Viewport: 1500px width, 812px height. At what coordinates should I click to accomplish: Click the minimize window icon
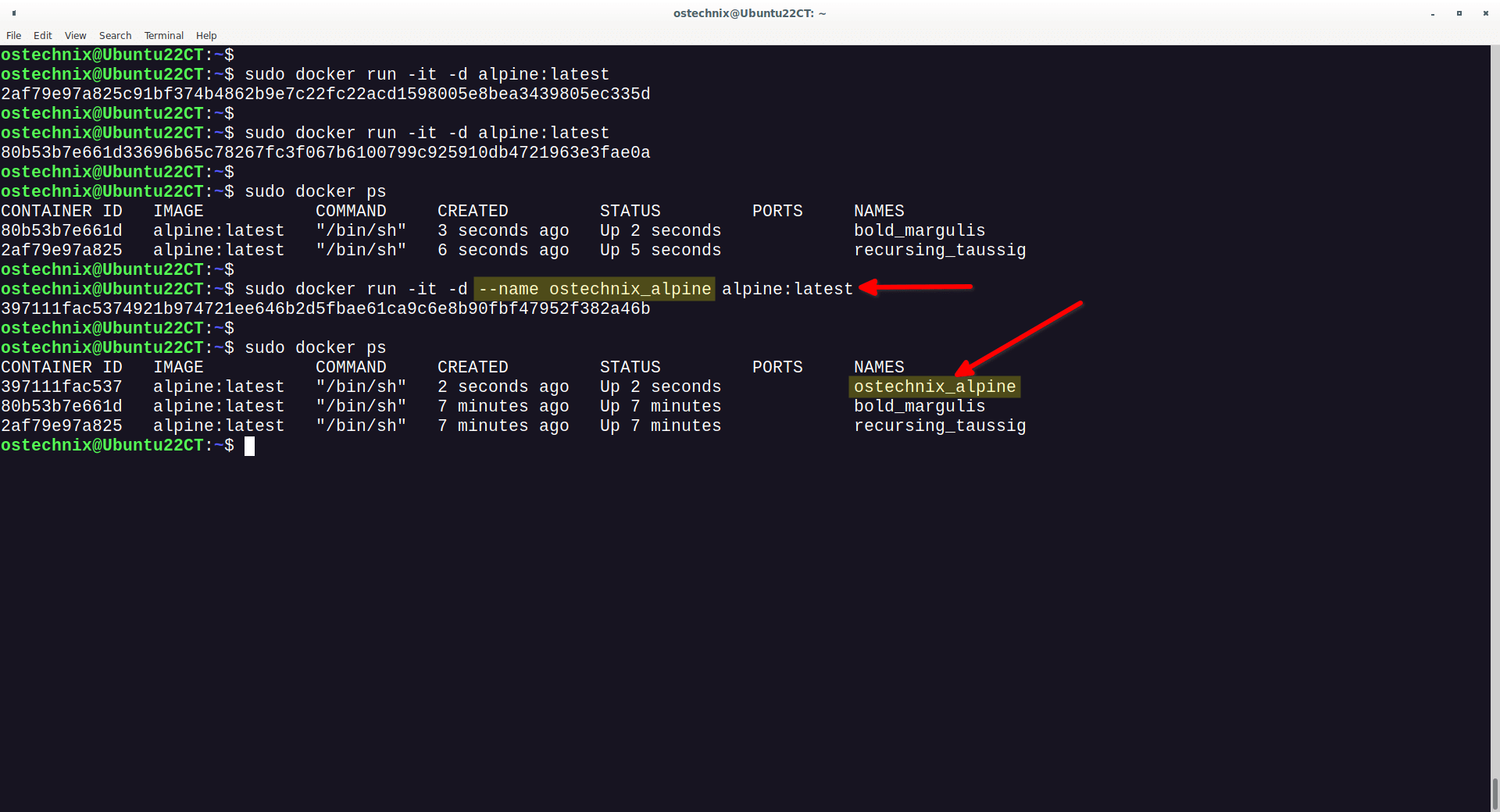pos(1433,13)
